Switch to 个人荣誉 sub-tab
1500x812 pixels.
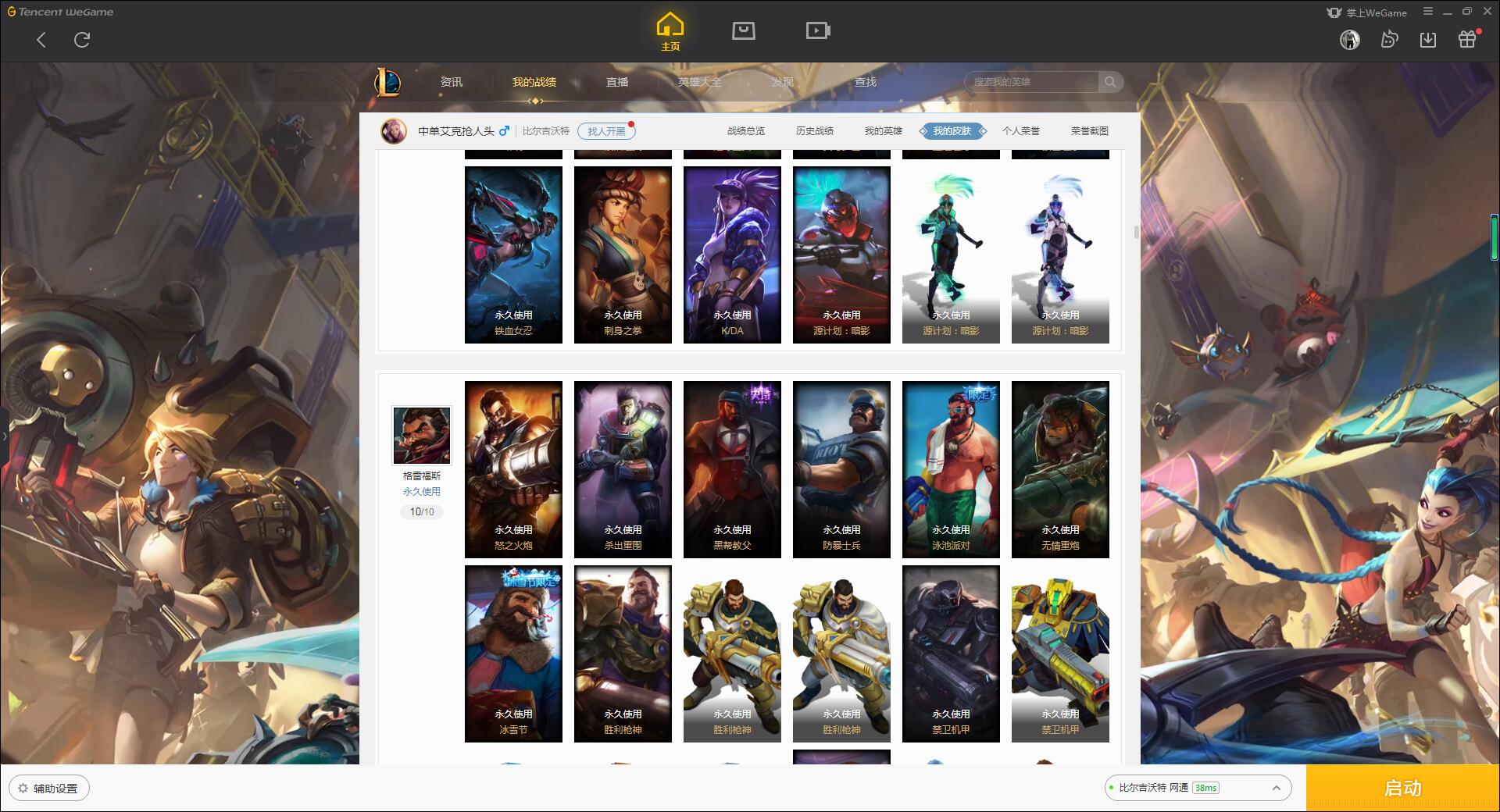tap(1021, 131)
